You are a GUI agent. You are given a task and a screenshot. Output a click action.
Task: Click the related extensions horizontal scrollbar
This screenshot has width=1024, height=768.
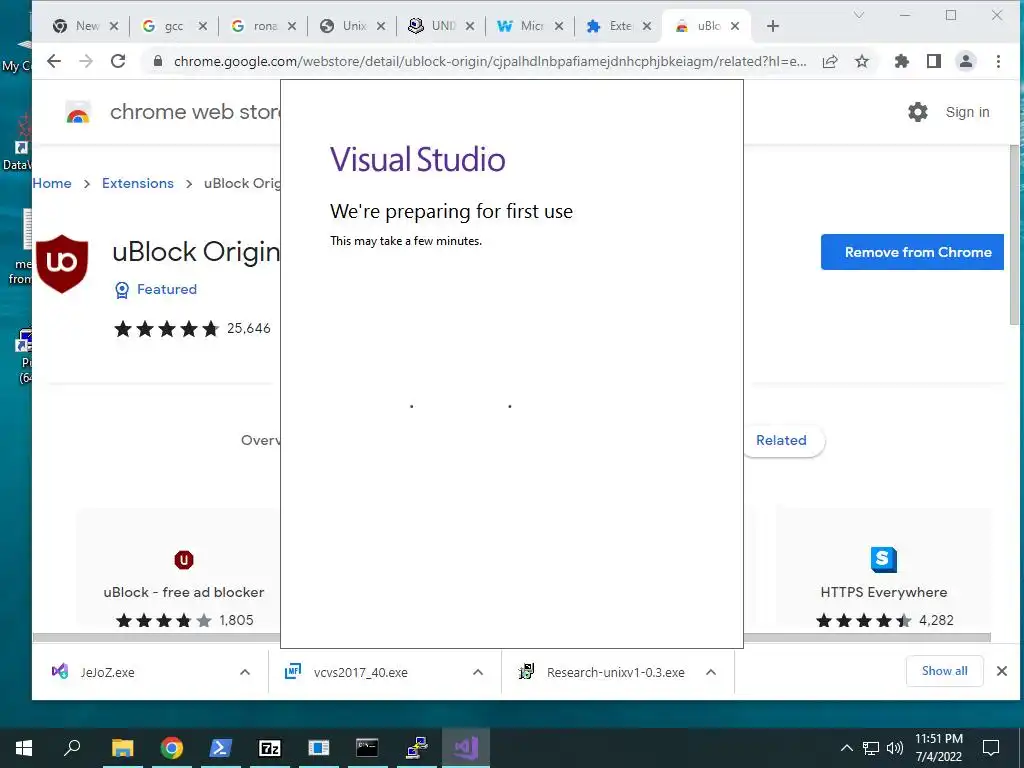[511, 637]
